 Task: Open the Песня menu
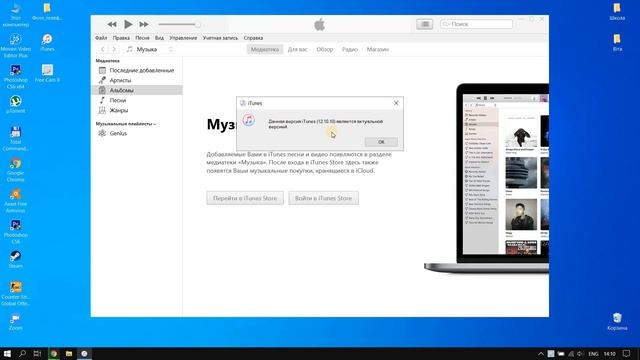coord(142,38)
